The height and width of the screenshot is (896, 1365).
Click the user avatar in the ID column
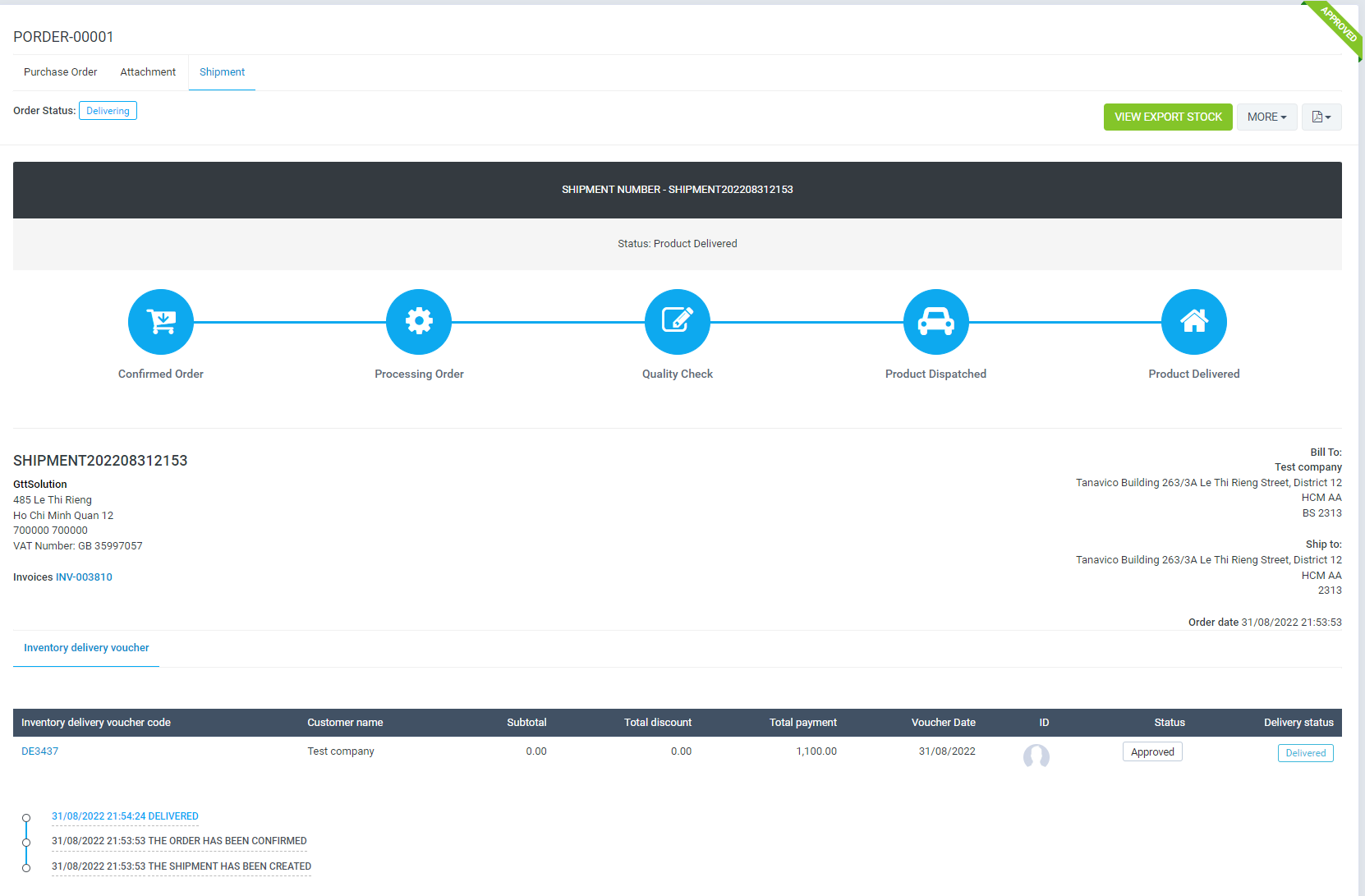(x=1036, y=756)
